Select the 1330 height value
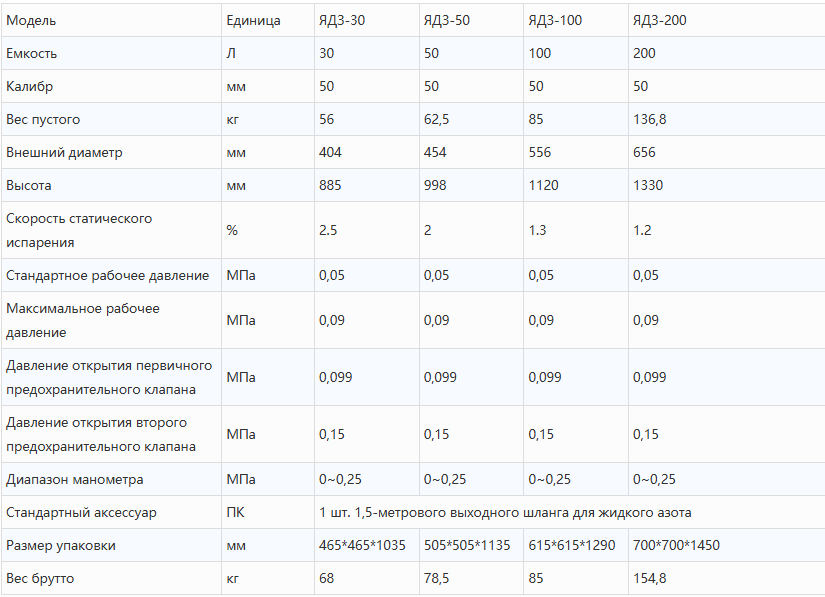Screen dimensions: 825x597 [648, 186]
